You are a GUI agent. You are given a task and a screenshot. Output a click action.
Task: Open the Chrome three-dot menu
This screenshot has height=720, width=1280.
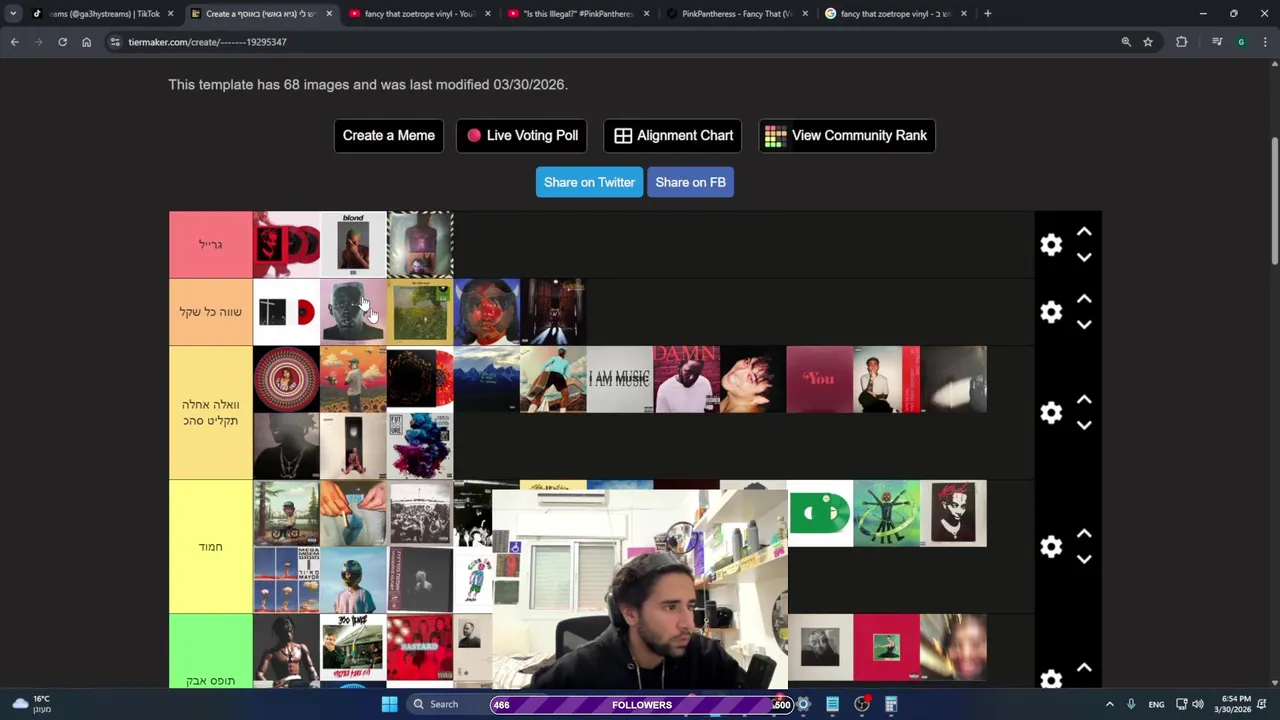[x=1265, y=42]
